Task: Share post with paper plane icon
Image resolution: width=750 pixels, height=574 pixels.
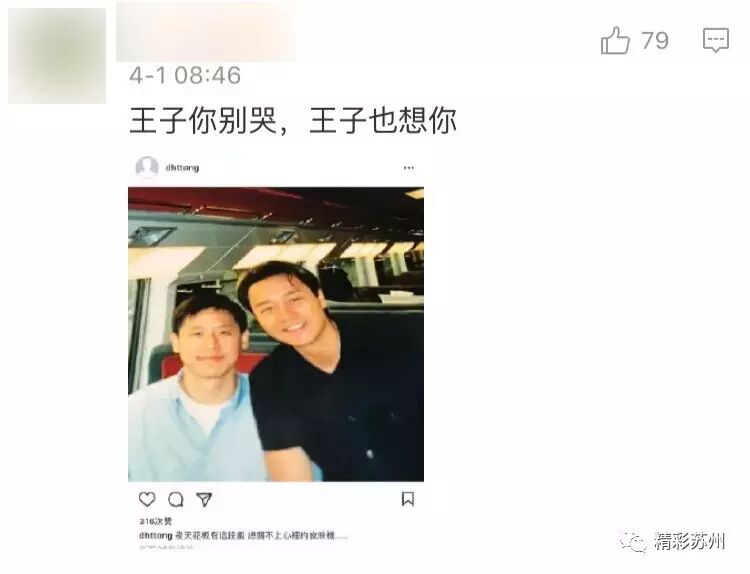Action: [x=204, y=500]
